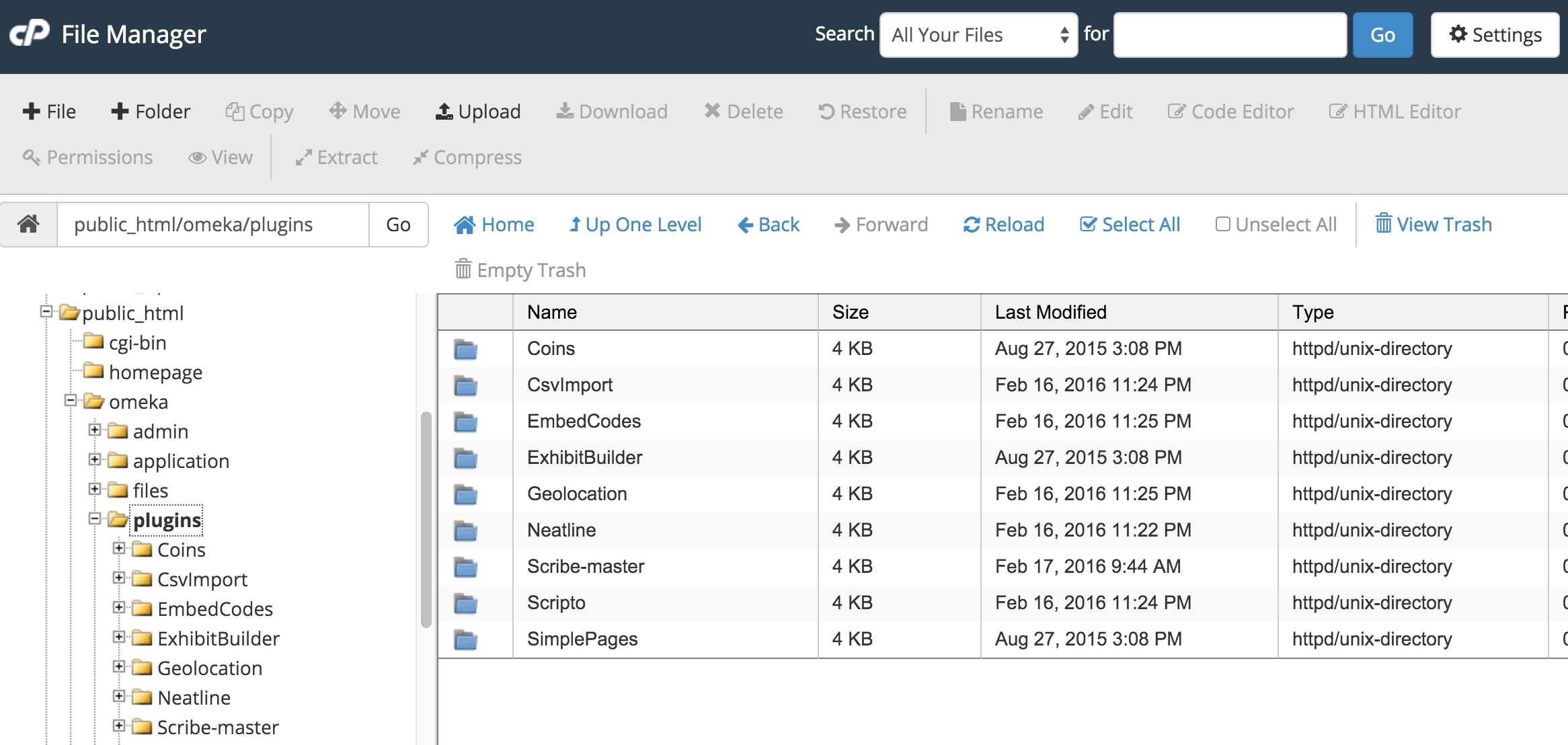
Task: Go to Home directory link
Action: (494, 225)
